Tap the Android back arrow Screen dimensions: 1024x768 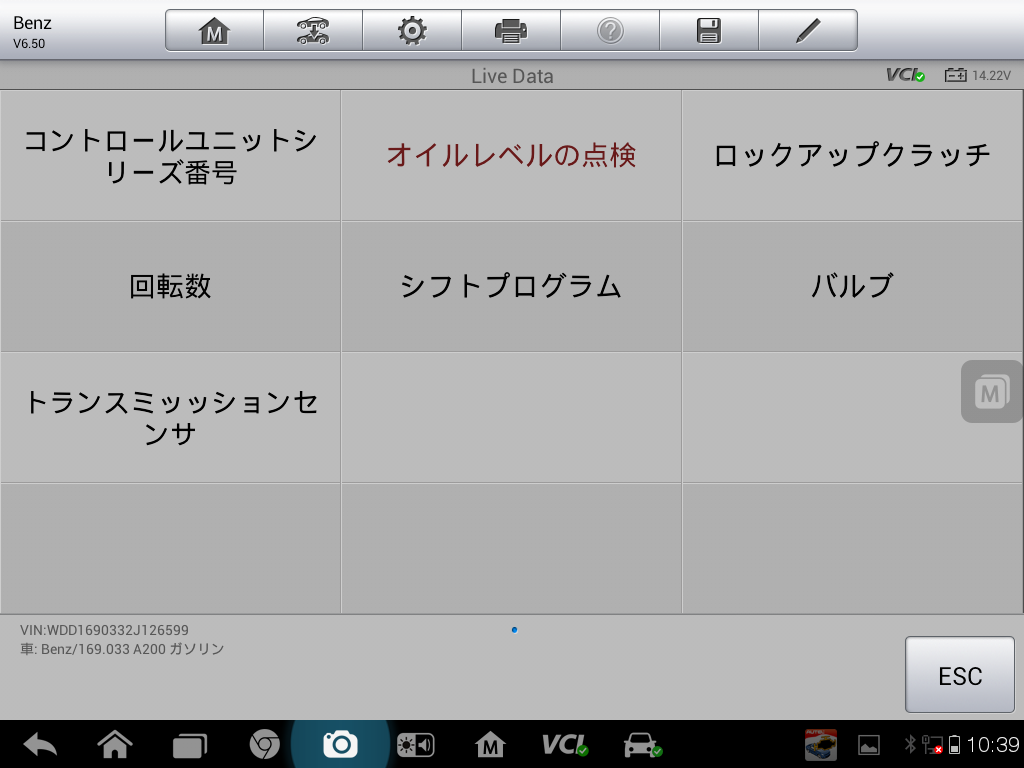pyautogui.click(x=40, y=744)
